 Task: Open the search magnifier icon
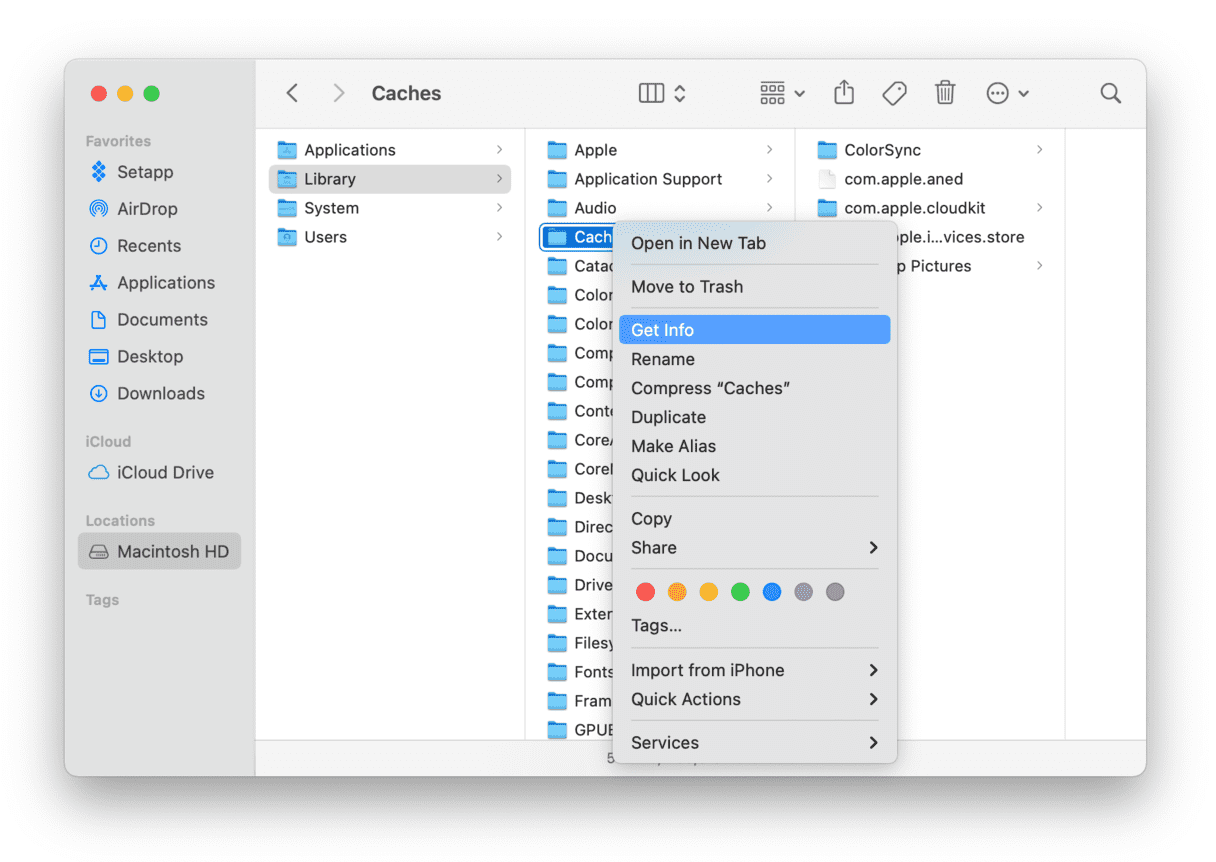[1110, 93]
